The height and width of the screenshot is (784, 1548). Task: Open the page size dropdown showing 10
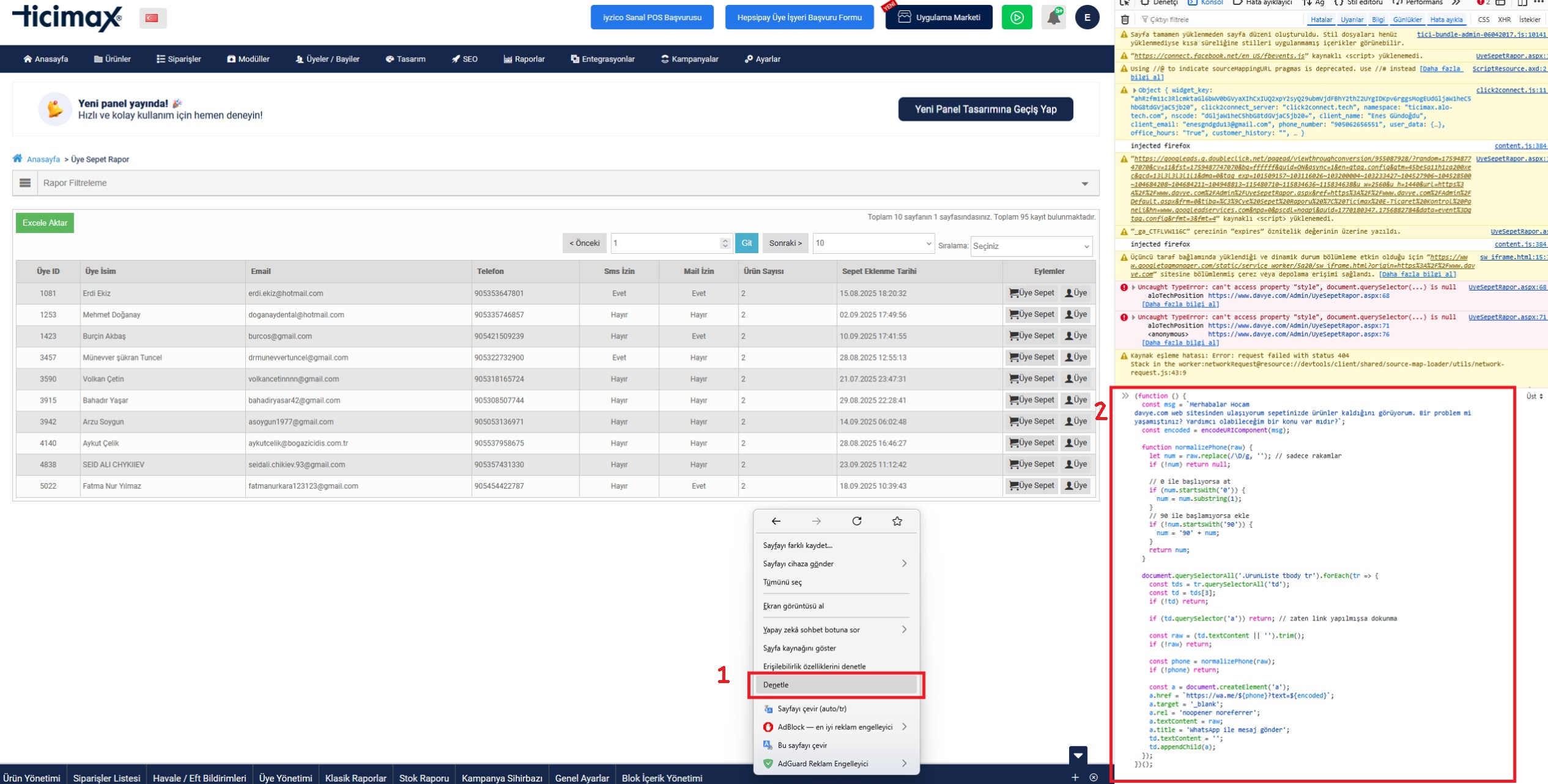coord(873,243)
